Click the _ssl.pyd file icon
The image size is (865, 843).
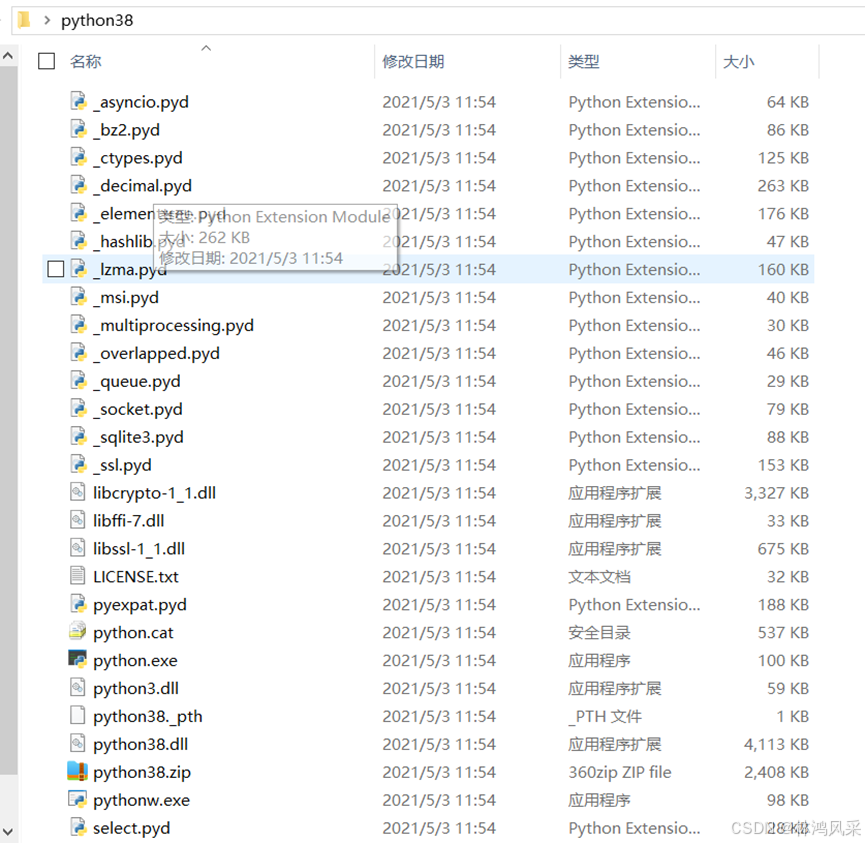pyautogui.click(x=78, y=465)
